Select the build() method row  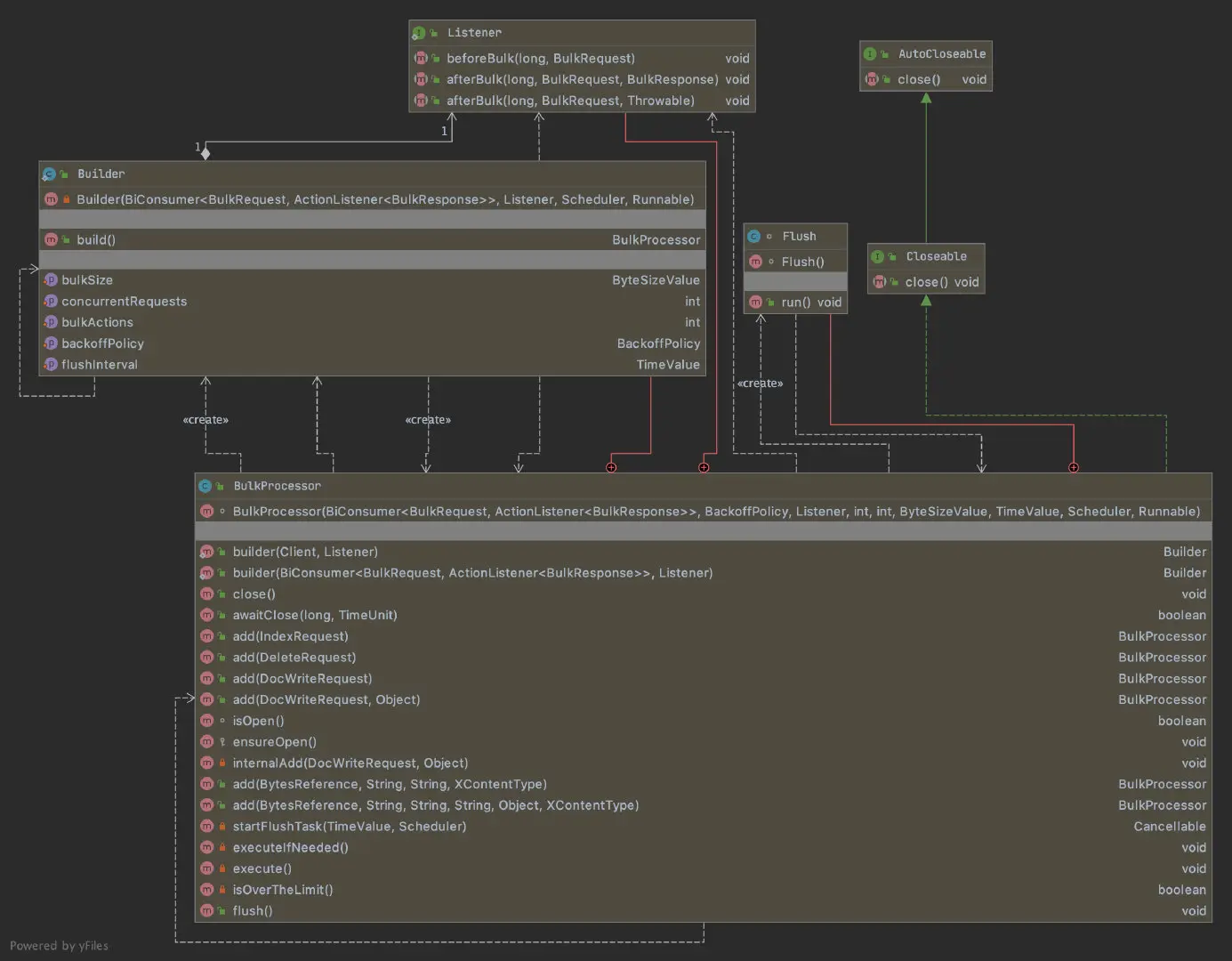(373, 240)
